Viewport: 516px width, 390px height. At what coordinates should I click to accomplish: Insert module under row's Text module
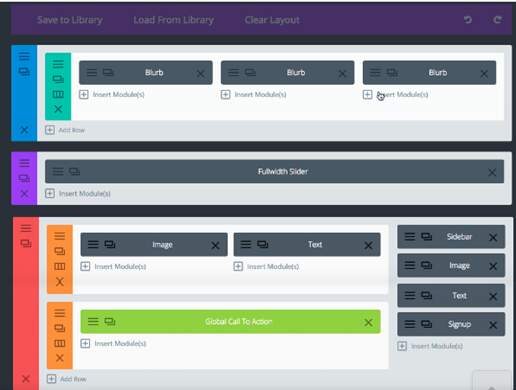coord(266,267)
